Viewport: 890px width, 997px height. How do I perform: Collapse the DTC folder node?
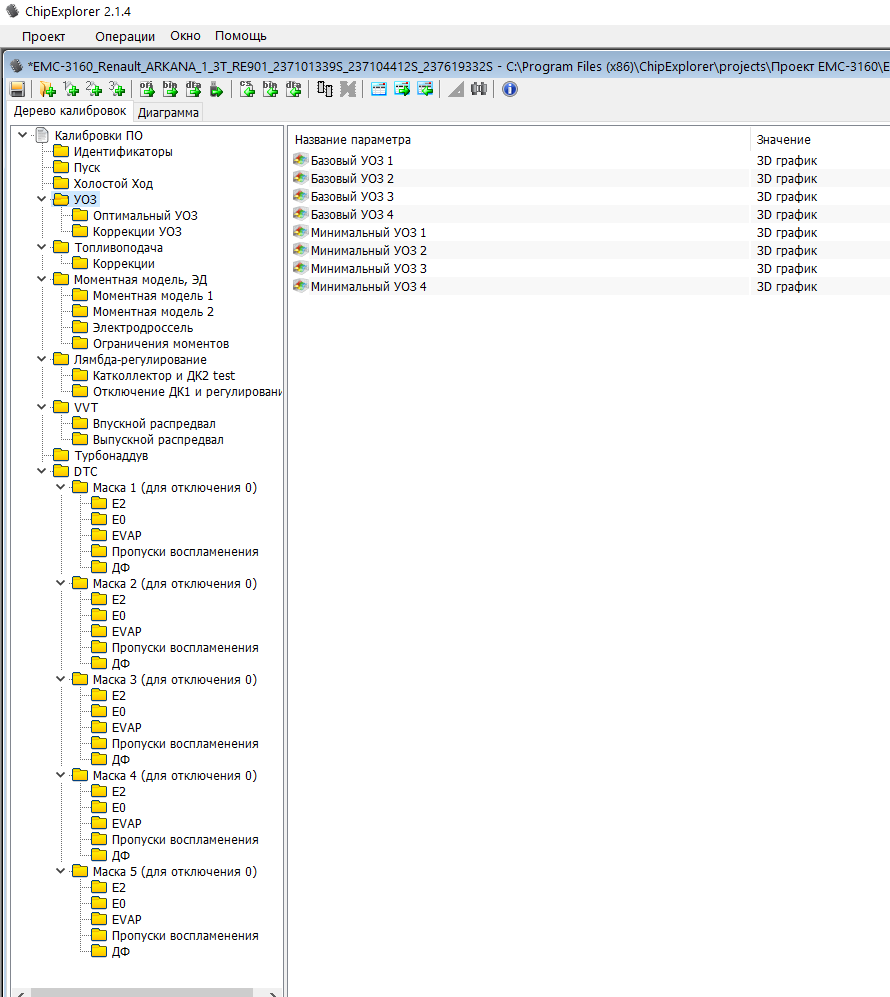coord(42,472)
